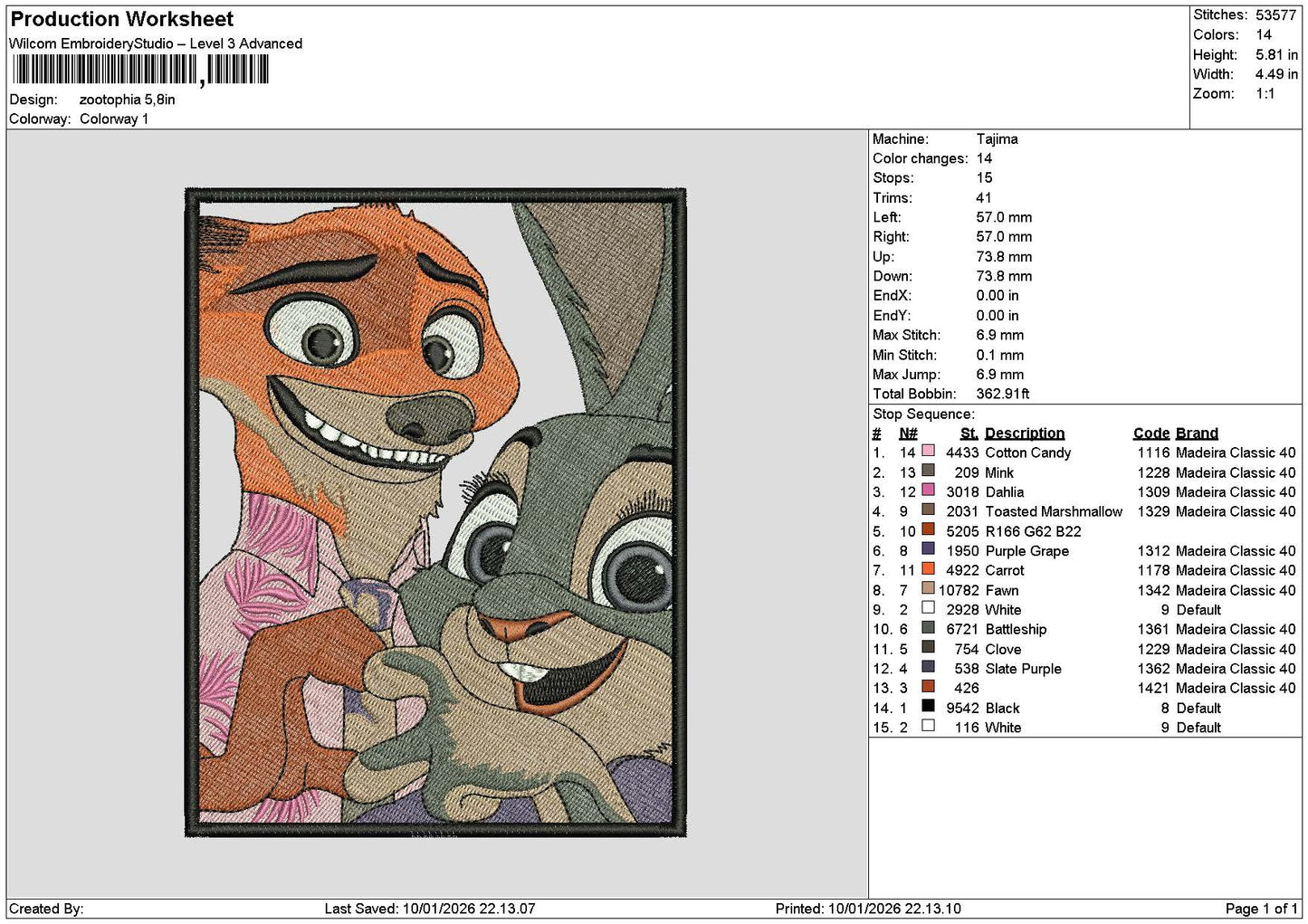
Task: Click the stitch count 10782
Action: [x=959, y=590]
